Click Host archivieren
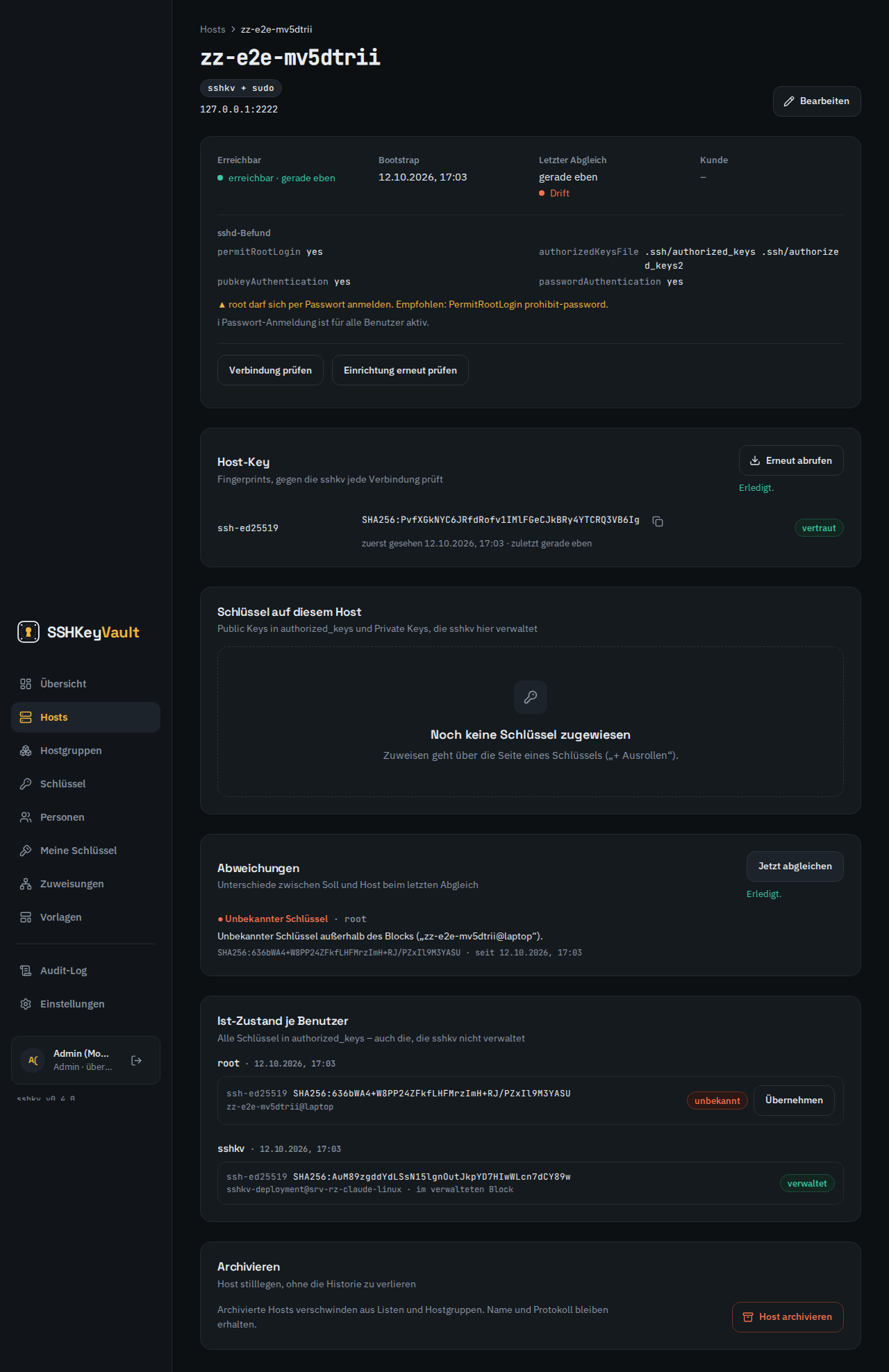This screenshot has width=889, height=1372. [788, 1317]
